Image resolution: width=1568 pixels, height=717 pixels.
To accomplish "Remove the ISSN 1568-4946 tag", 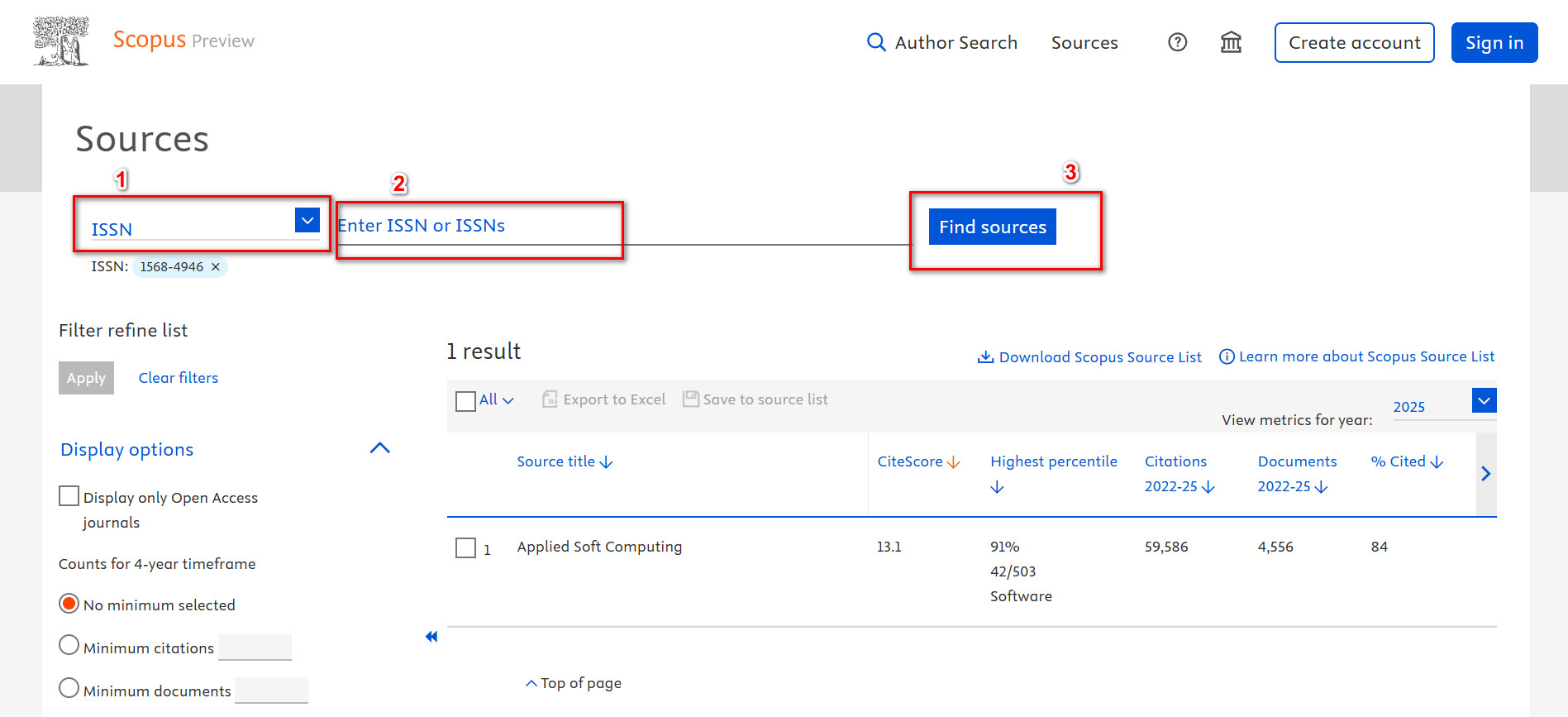I will (216, 267).
